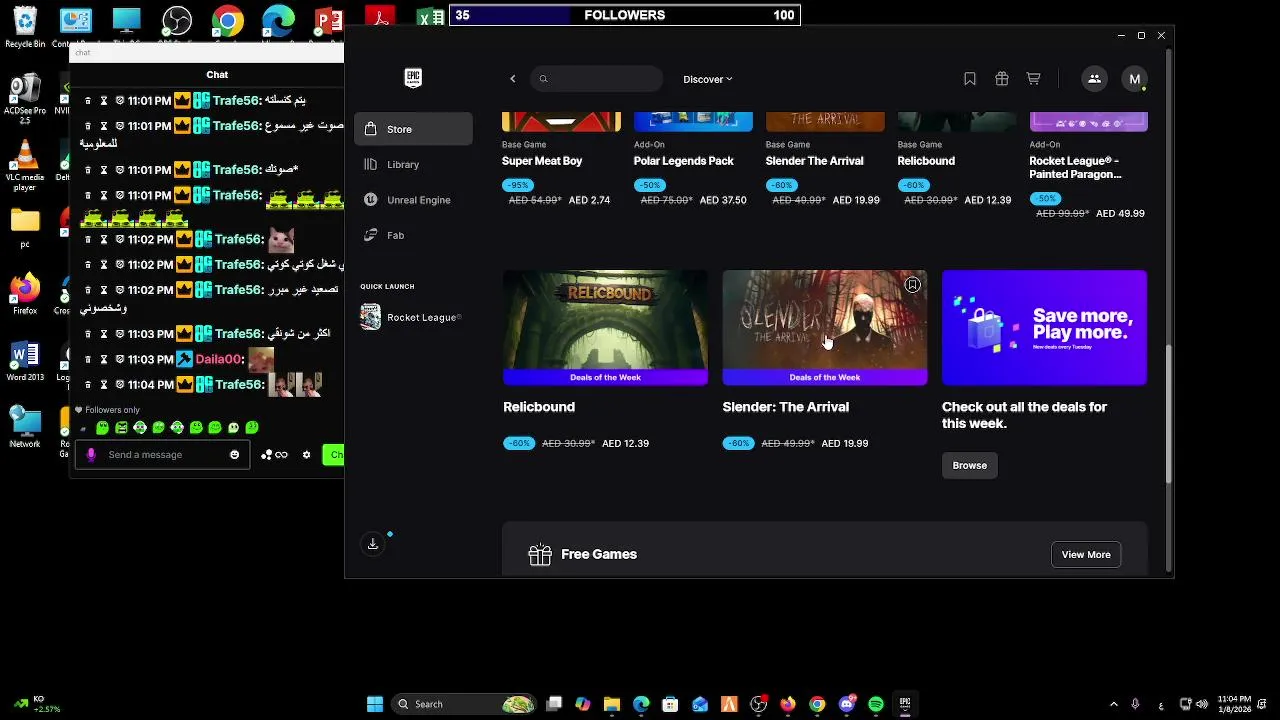This screenshot has height=720, width=1280.
Task: Open the Library in Epic Games sidebar
Action: [x=413, y=164]
